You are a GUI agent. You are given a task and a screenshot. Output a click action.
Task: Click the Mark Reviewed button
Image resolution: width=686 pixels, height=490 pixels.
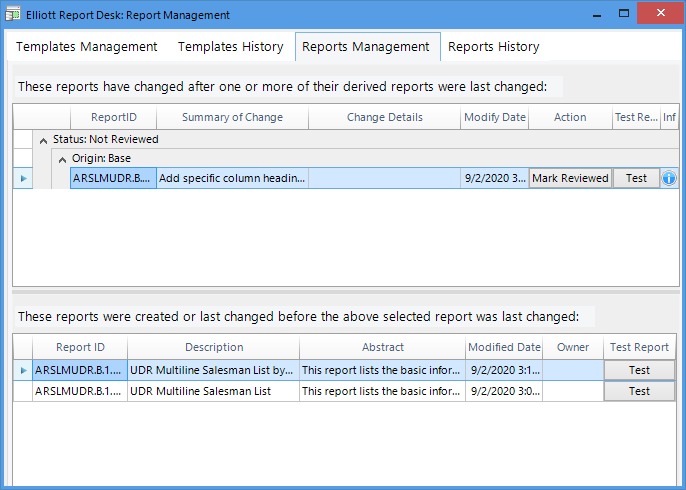pyautogui.click(x=570, y=178)
